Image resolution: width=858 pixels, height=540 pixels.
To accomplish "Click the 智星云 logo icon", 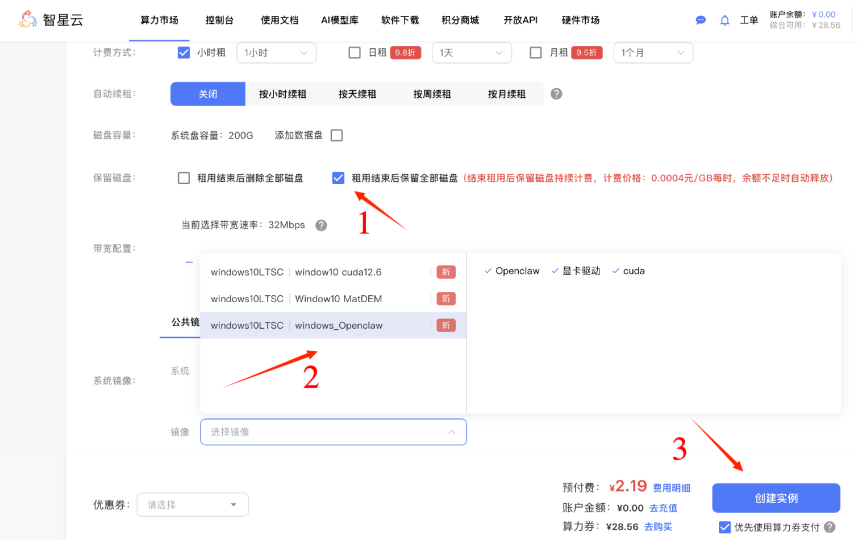I will [28, 19].
